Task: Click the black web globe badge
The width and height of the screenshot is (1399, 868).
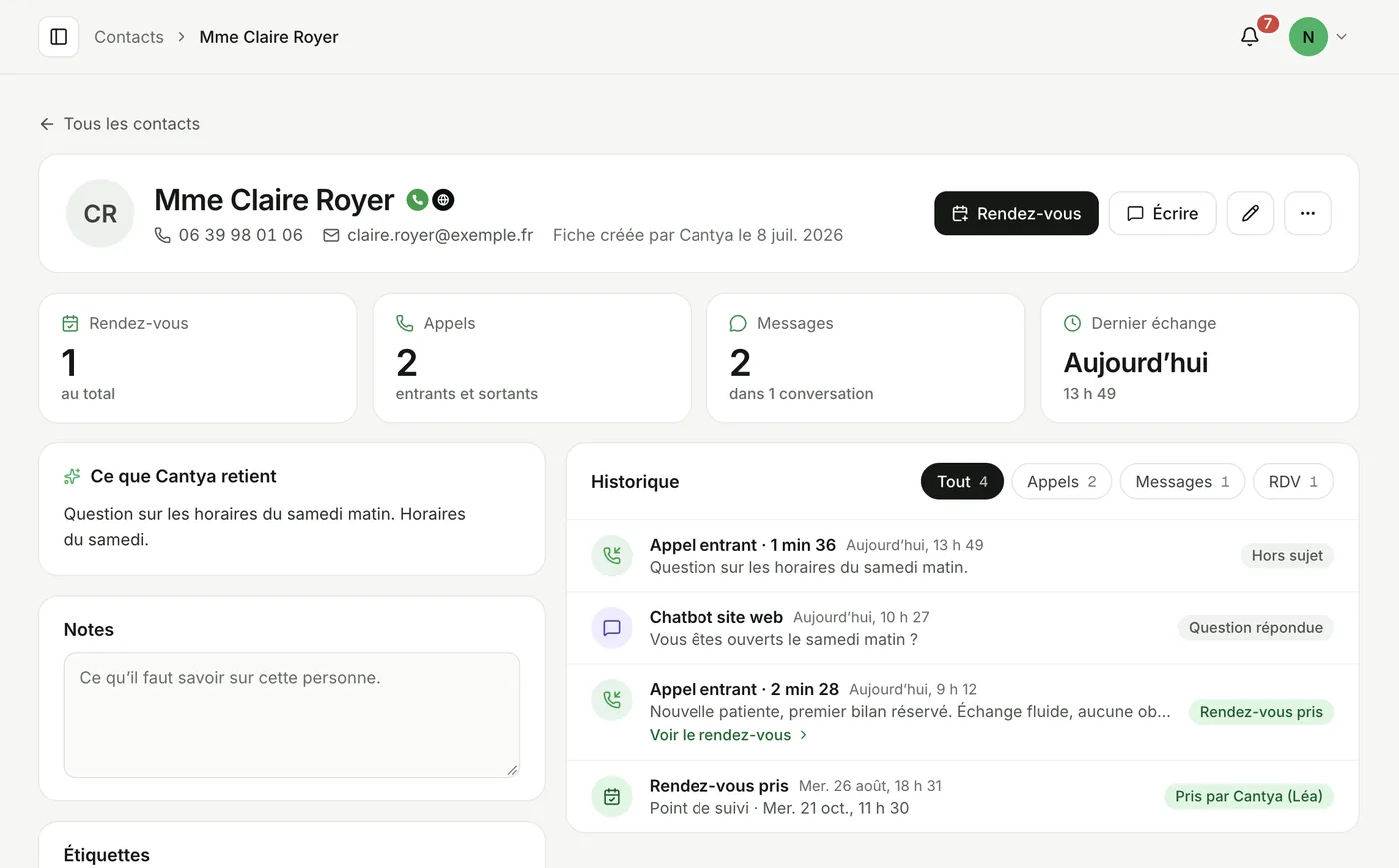Action: pyautogui.click(x=443, y=200)
